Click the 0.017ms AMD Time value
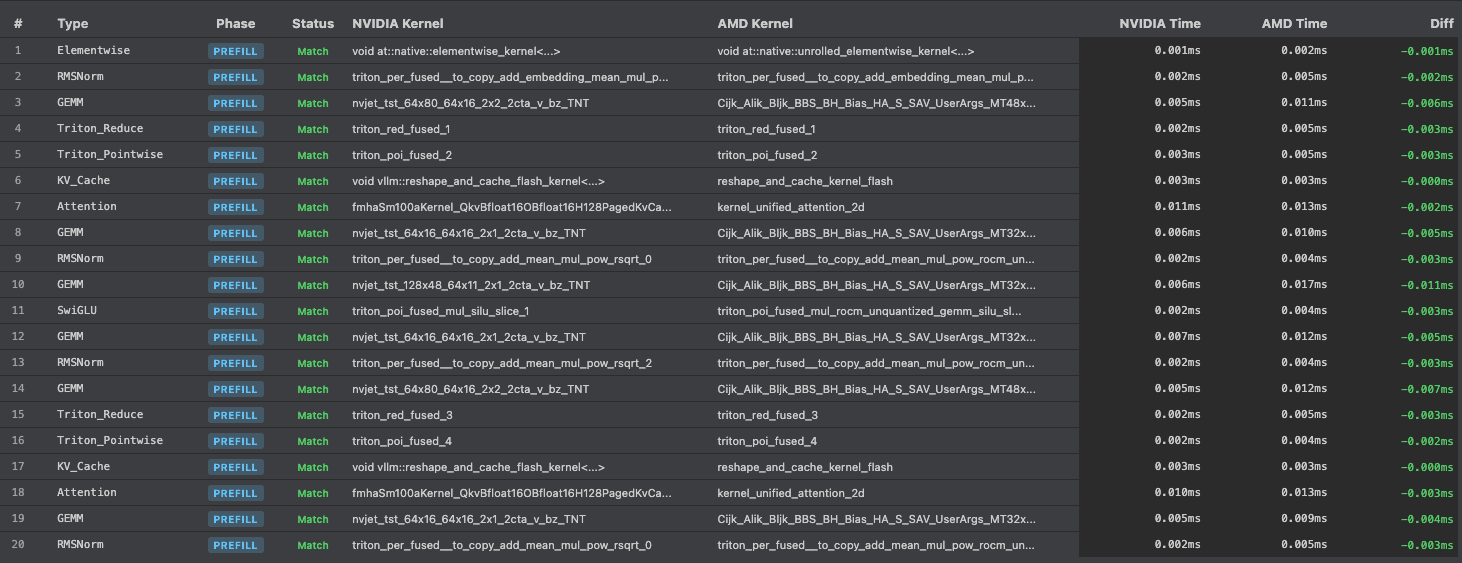 (1307, 285)
